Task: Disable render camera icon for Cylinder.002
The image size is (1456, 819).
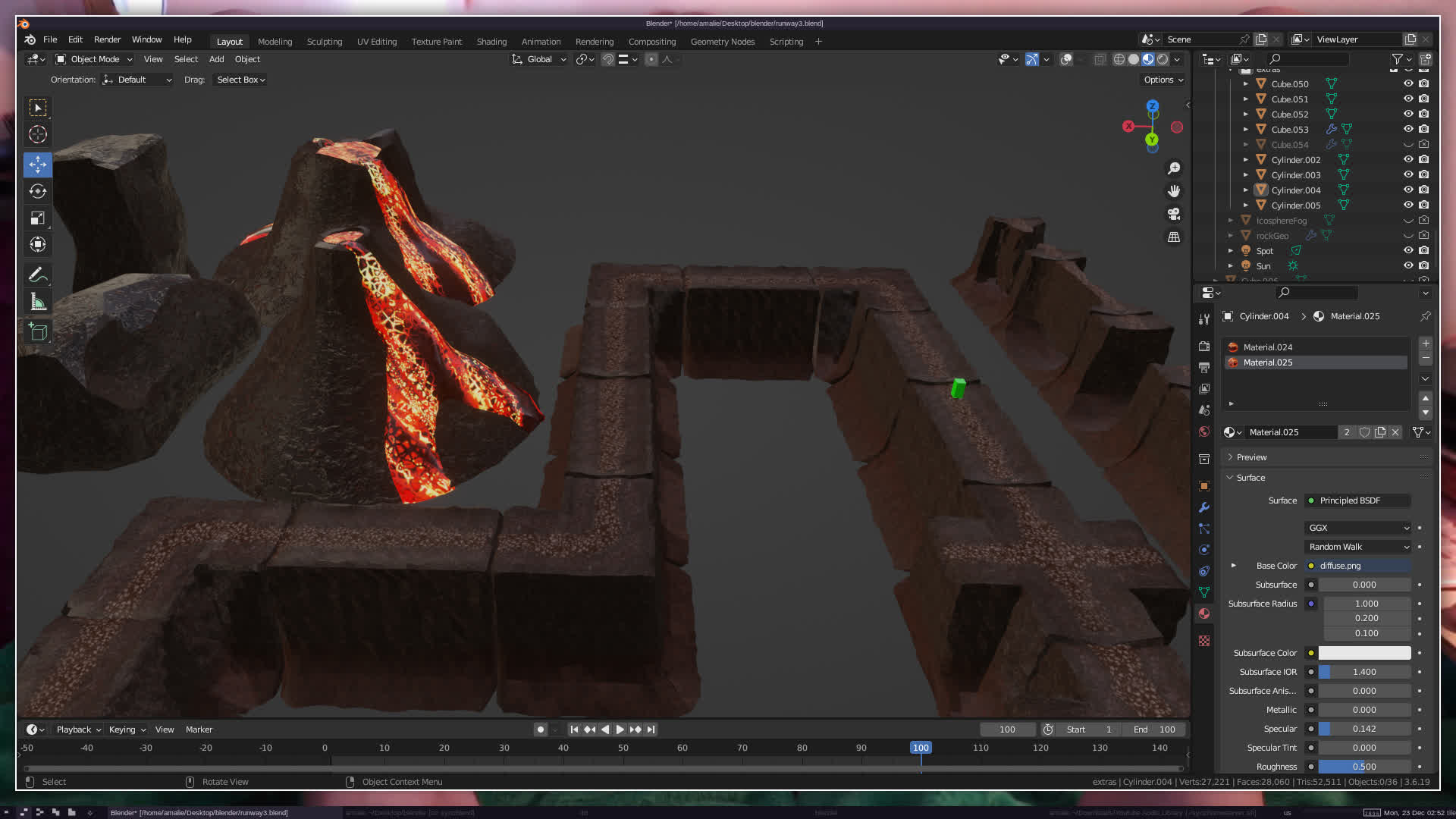Action: 1424,160
